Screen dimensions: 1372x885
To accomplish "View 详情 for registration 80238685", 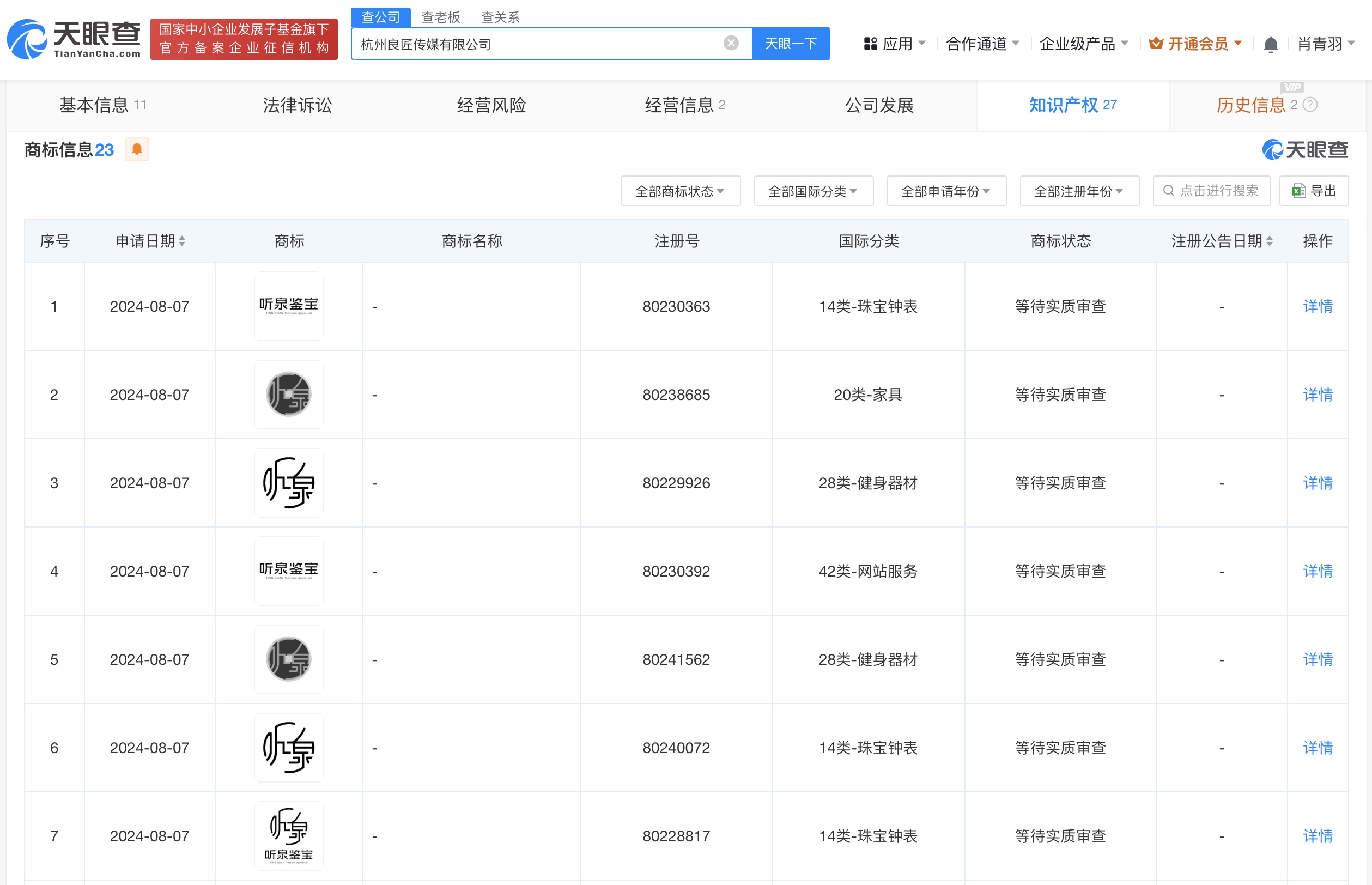I will pos(1318,395).
